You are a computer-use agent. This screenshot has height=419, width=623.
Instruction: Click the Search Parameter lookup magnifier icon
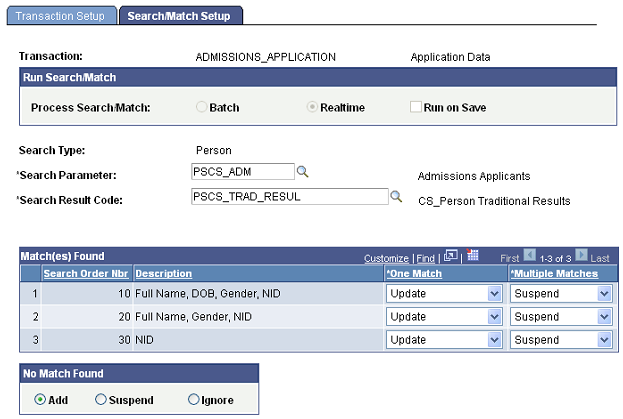point(303,172)
